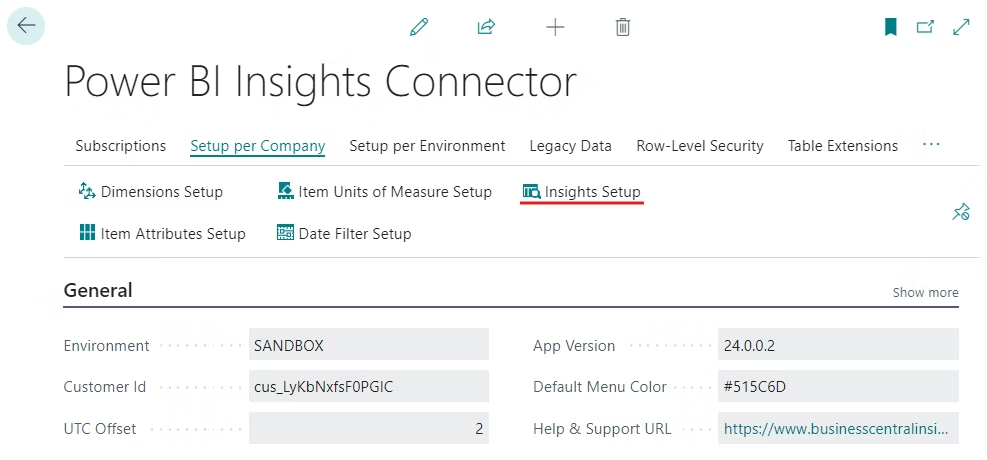Collapse the General section header
987x460 pixels.
(x=98, y=291)
